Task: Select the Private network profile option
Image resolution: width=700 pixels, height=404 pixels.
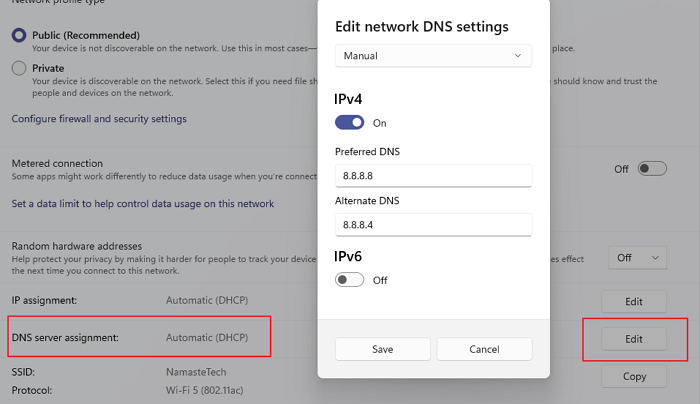Action: point(19,69)
